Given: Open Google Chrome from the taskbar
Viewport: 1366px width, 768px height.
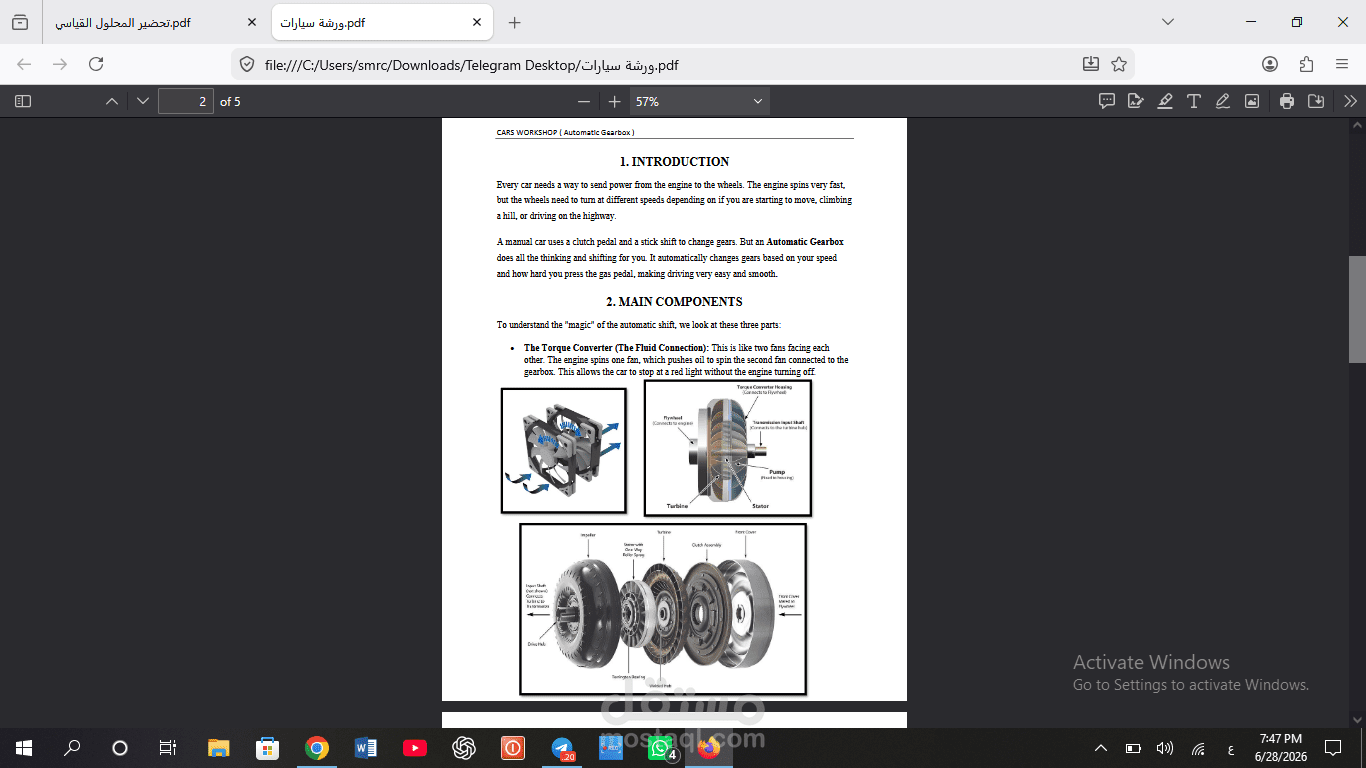Looking at the screenshot, I should coord(317,748).
